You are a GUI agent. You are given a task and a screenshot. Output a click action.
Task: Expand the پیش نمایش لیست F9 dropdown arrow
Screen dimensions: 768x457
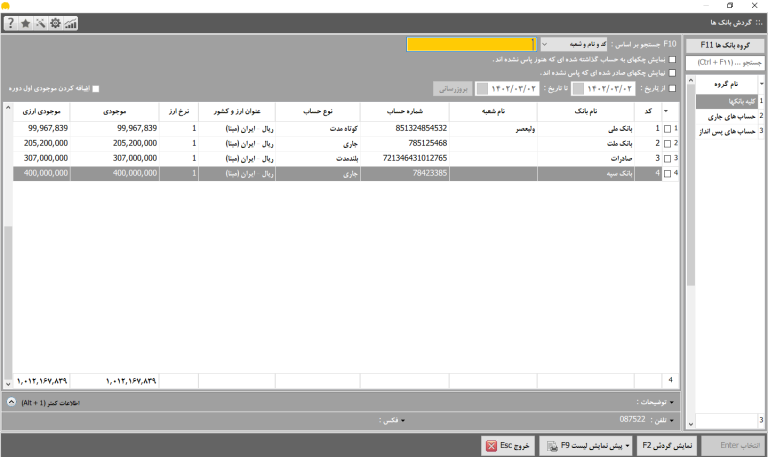627,446
